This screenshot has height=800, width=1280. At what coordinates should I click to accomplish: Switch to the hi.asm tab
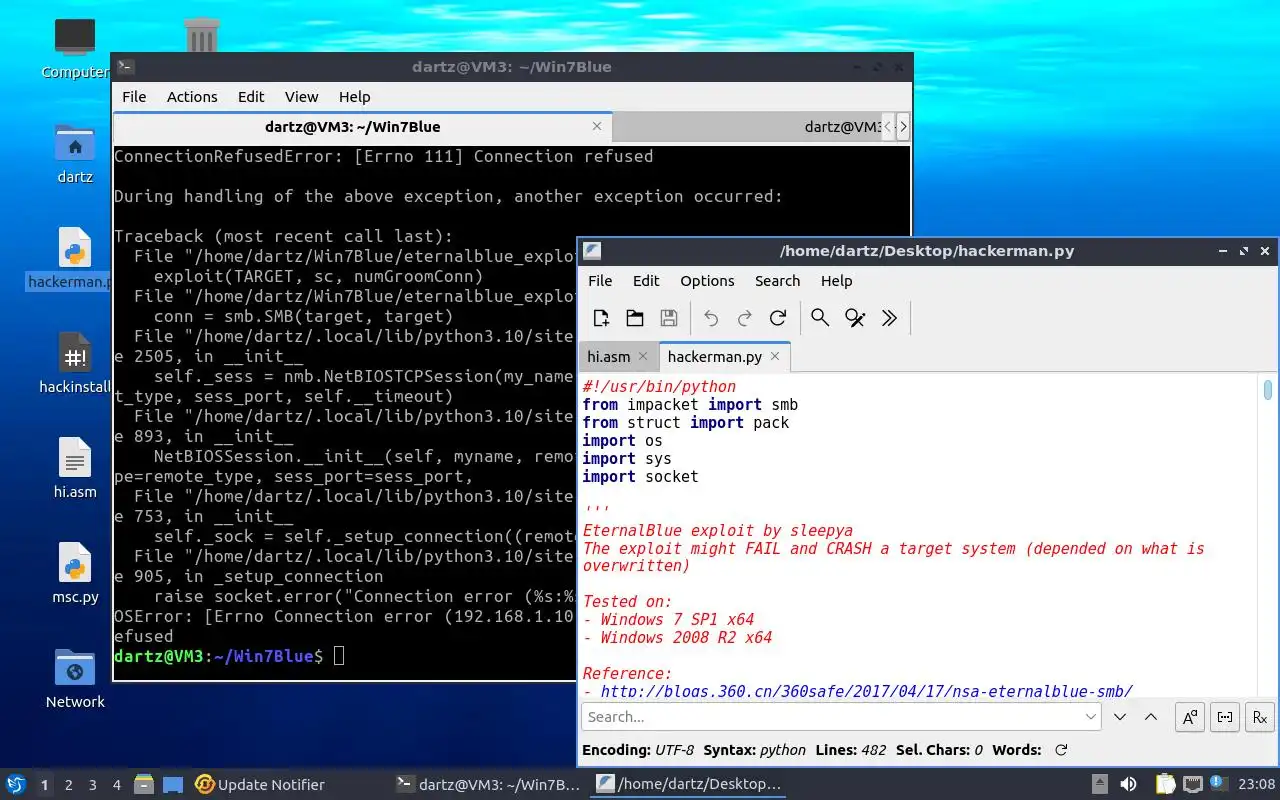click(x=609, y=356)
